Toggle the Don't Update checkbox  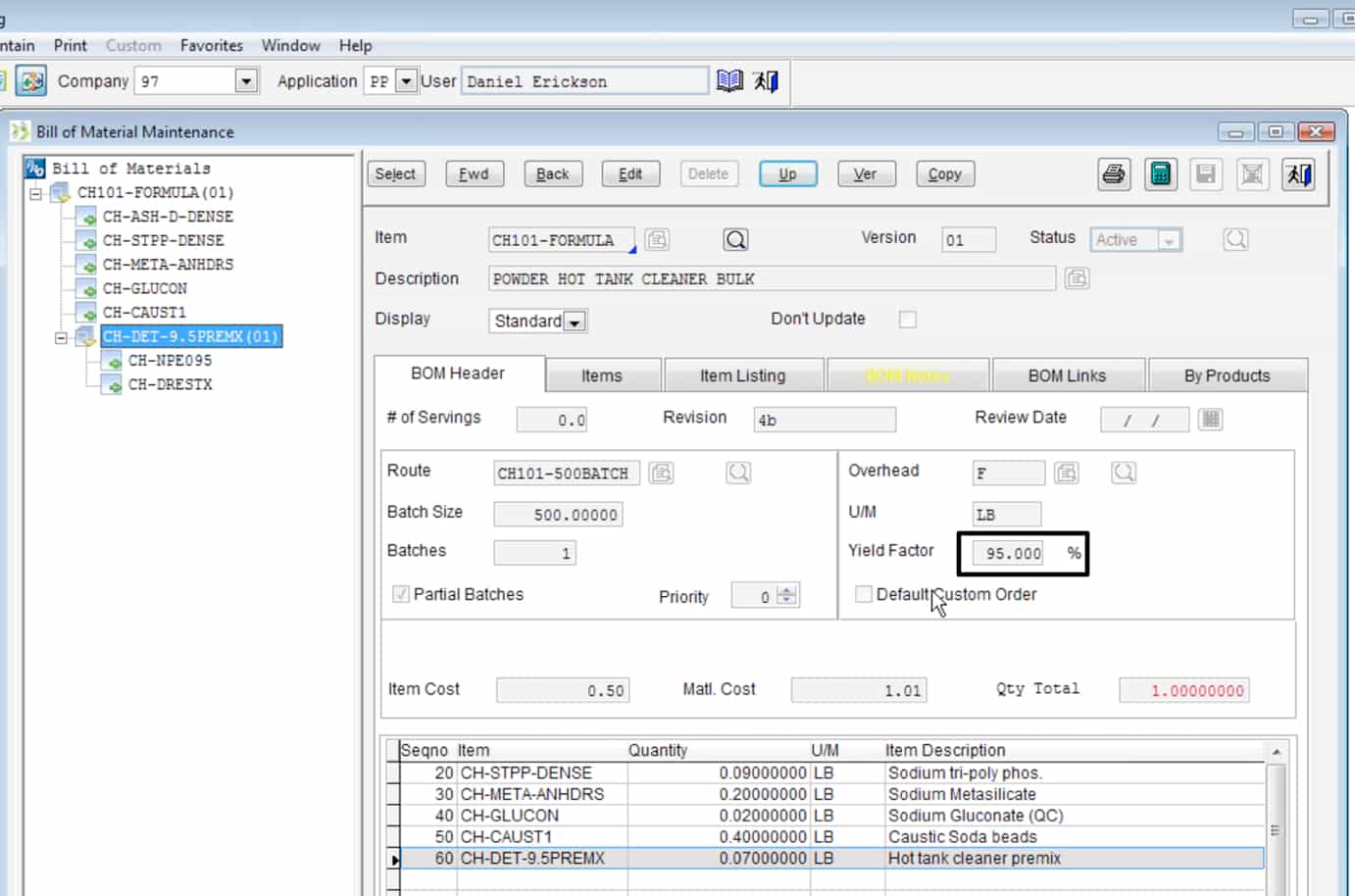click(908, 320)
